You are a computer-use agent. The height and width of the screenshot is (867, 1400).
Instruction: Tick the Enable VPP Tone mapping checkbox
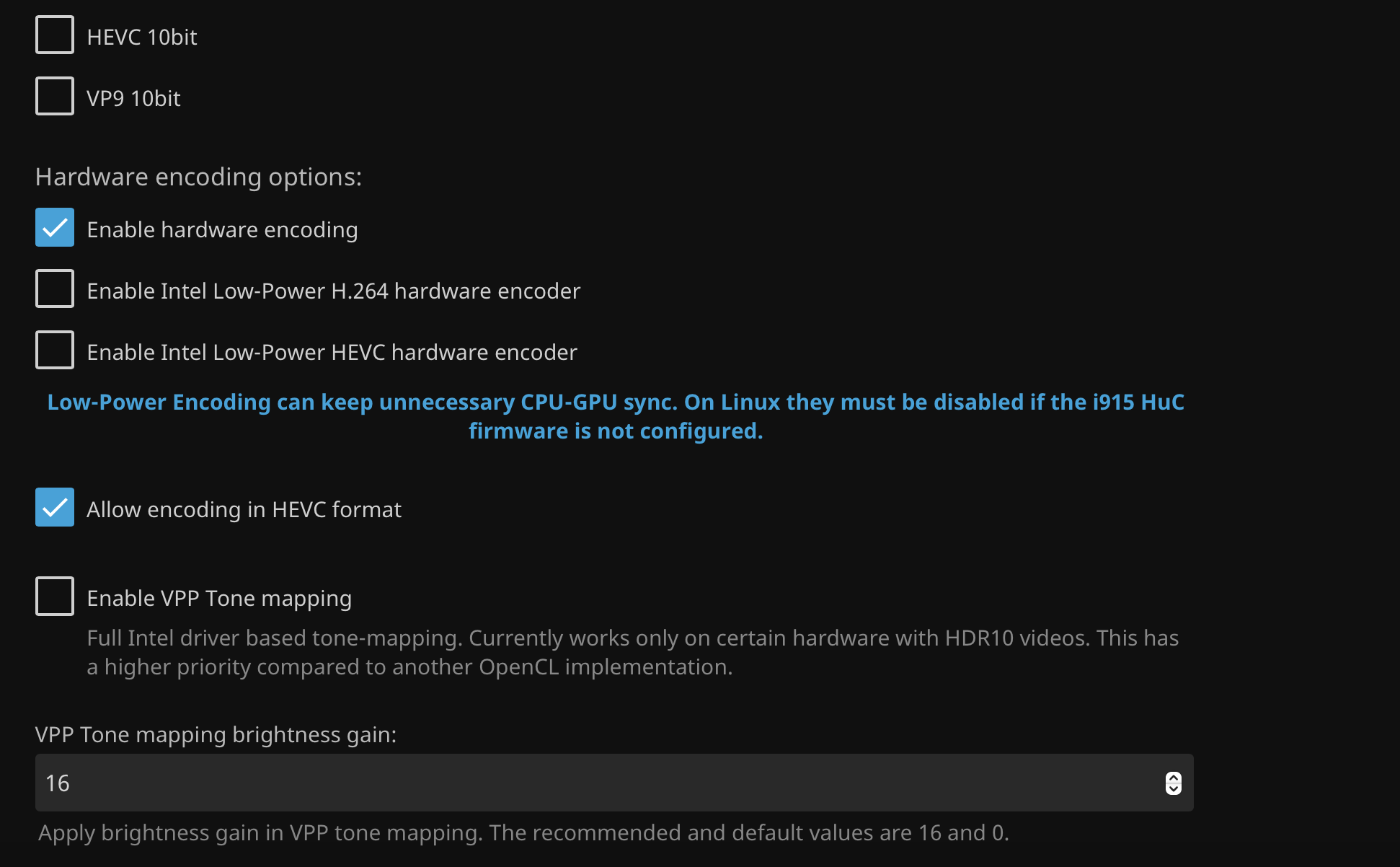(55, 596)
